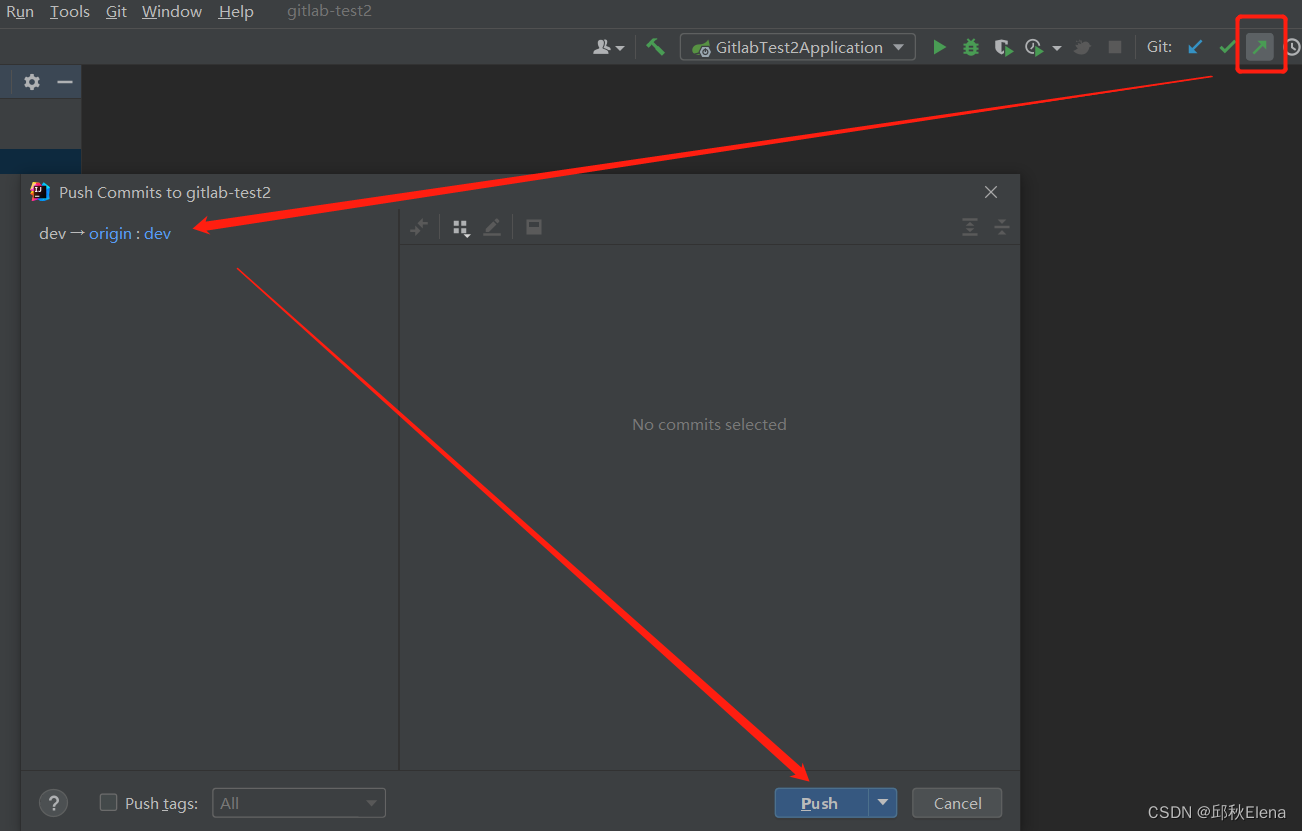
Task: Click the Profiler run icon
Action: point(1034,47)
